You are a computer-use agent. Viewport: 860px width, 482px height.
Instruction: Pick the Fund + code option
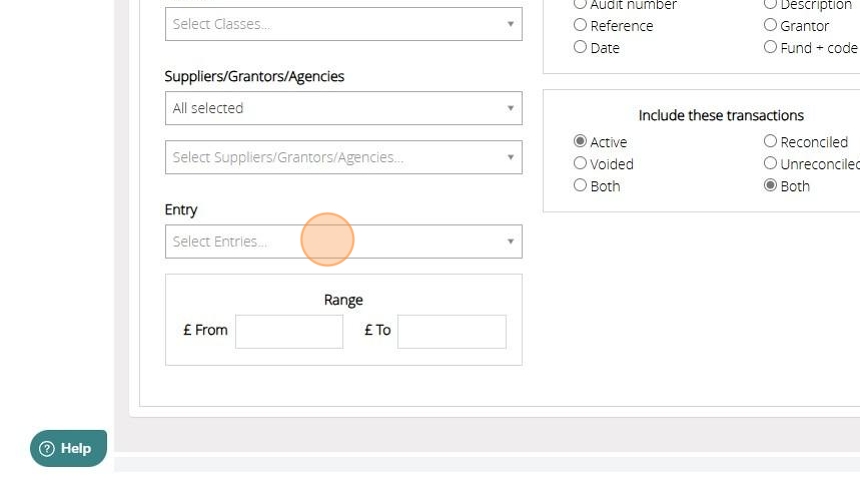point(770,47)
